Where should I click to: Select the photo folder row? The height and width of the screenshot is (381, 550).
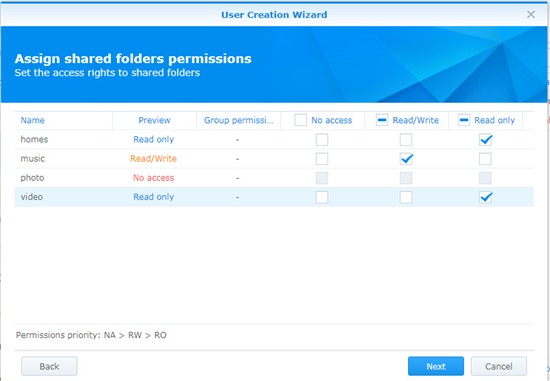pos(274,178)
